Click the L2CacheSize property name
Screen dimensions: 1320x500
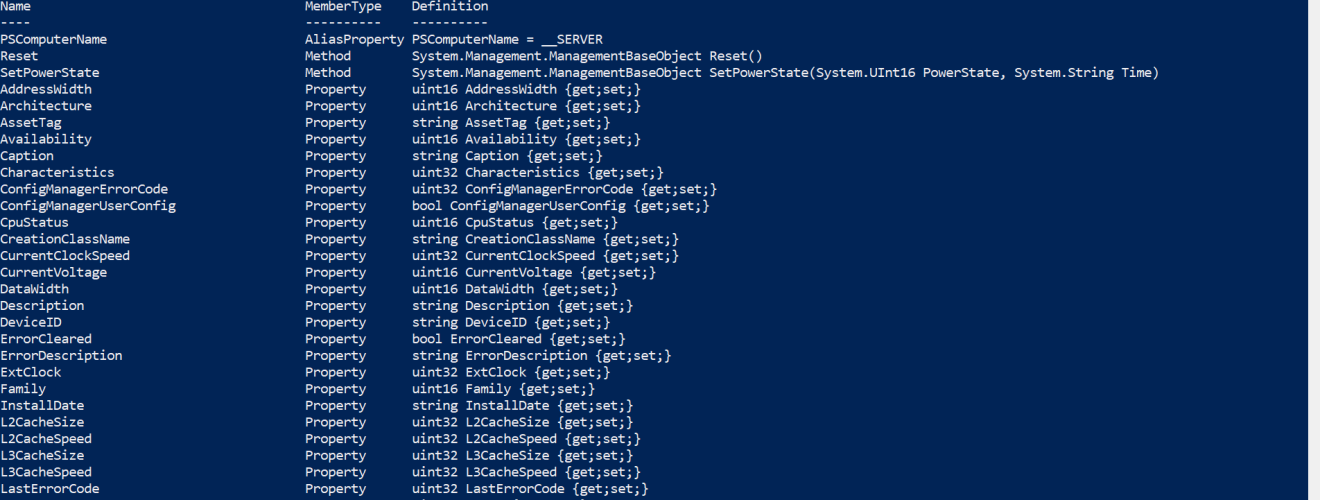[x=42, y=423]
